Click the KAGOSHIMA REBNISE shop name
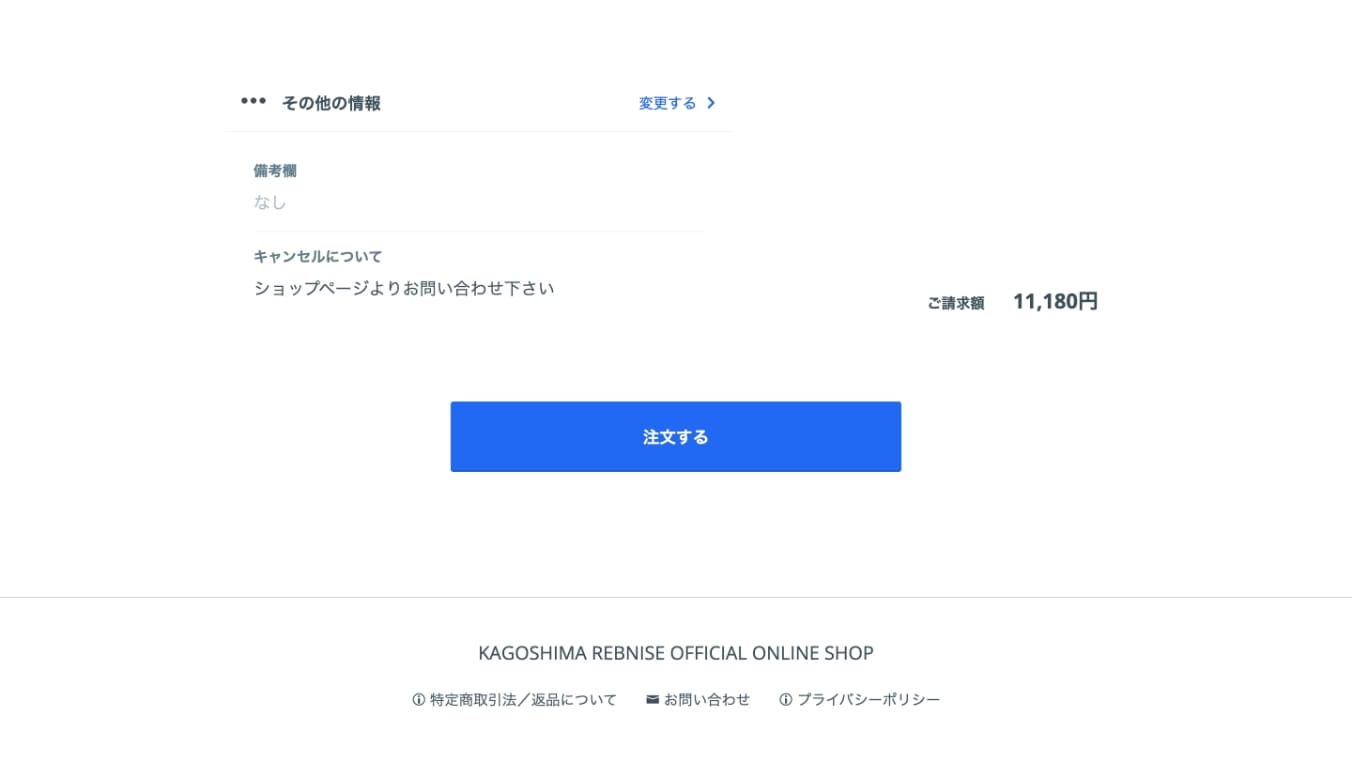 coord(676,652)
